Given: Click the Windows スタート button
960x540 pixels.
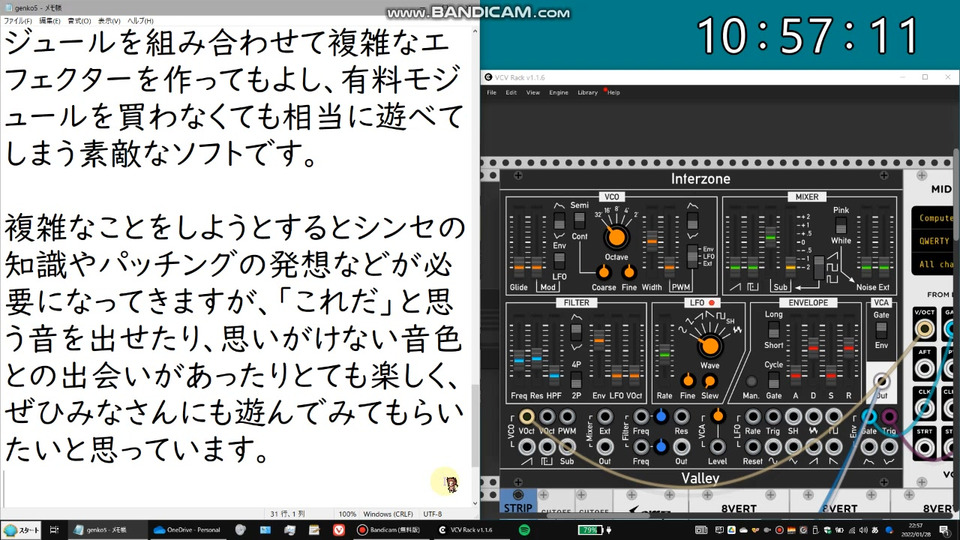Looking at the screenshot, I should tap(21, 530).
